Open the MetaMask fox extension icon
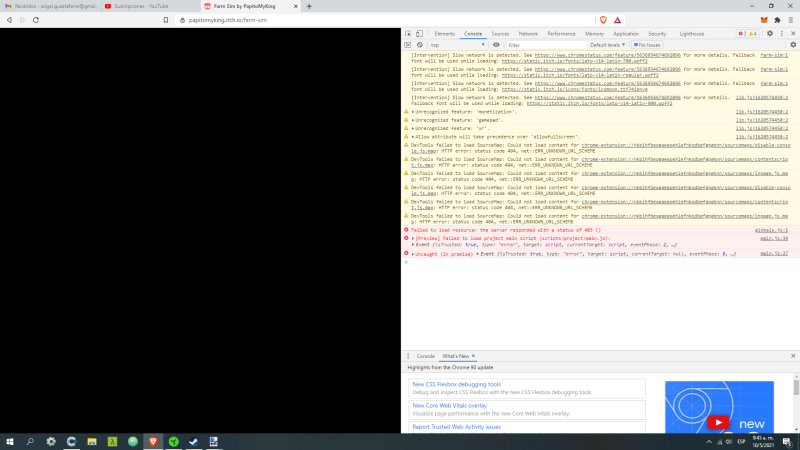The width and height of the screenshot is (800, 450). 764,20
